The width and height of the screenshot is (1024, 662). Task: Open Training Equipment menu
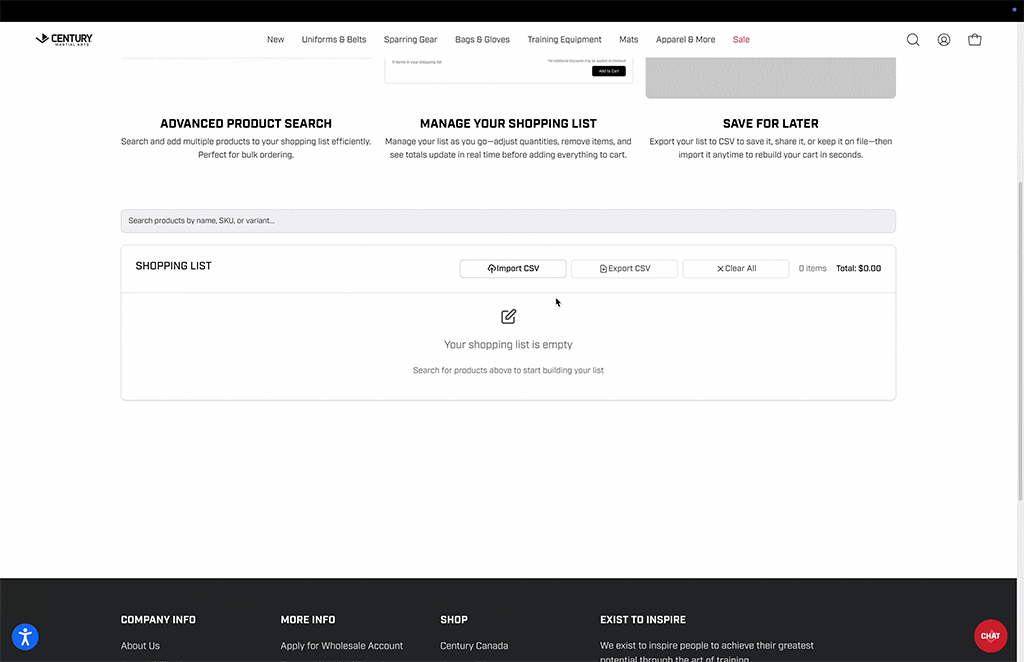pyautogui.click(x=564, y=40)
